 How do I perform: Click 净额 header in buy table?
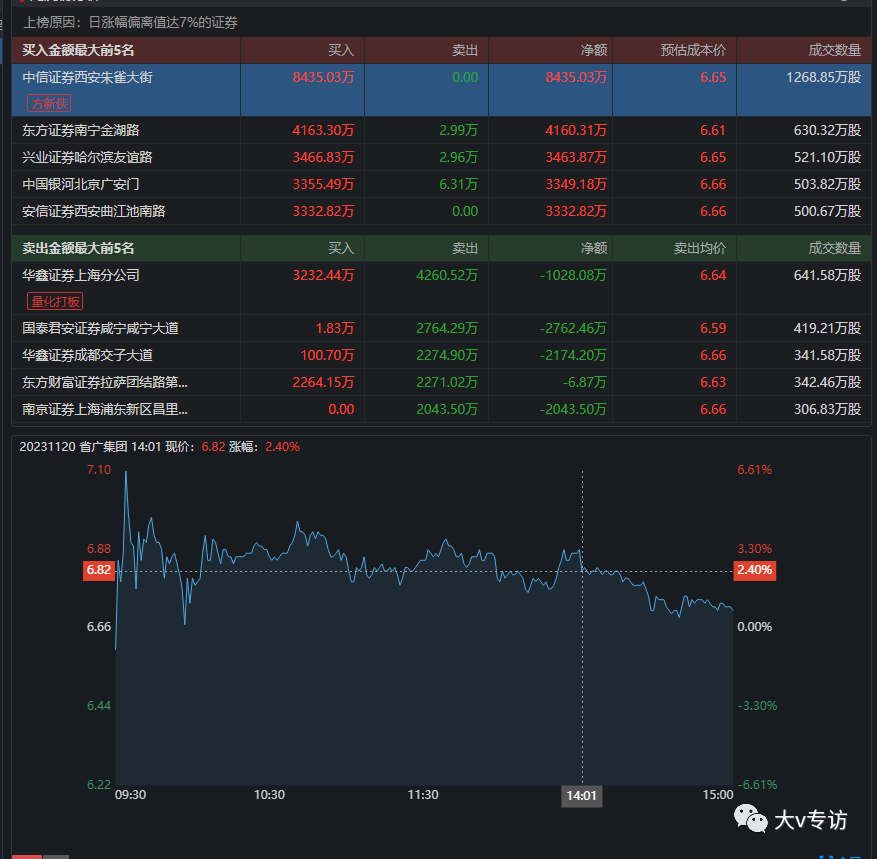593,50
